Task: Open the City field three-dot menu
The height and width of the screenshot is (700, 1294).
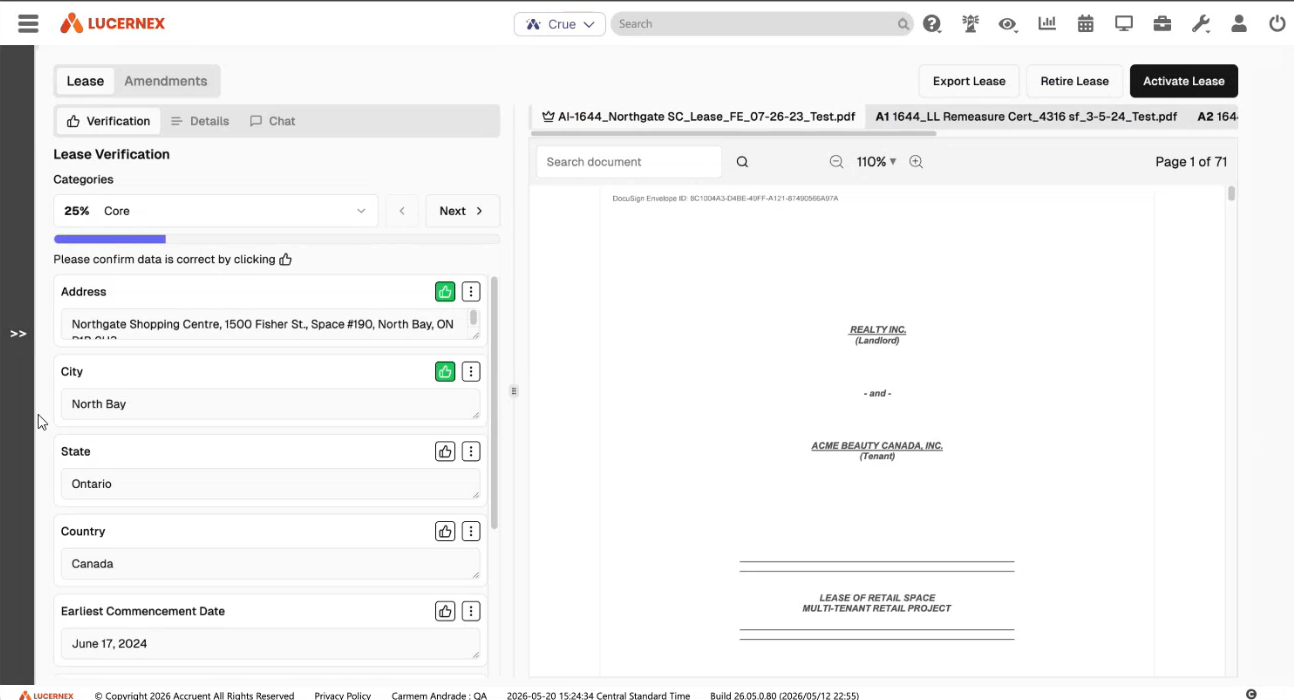Action: (471, 372)
